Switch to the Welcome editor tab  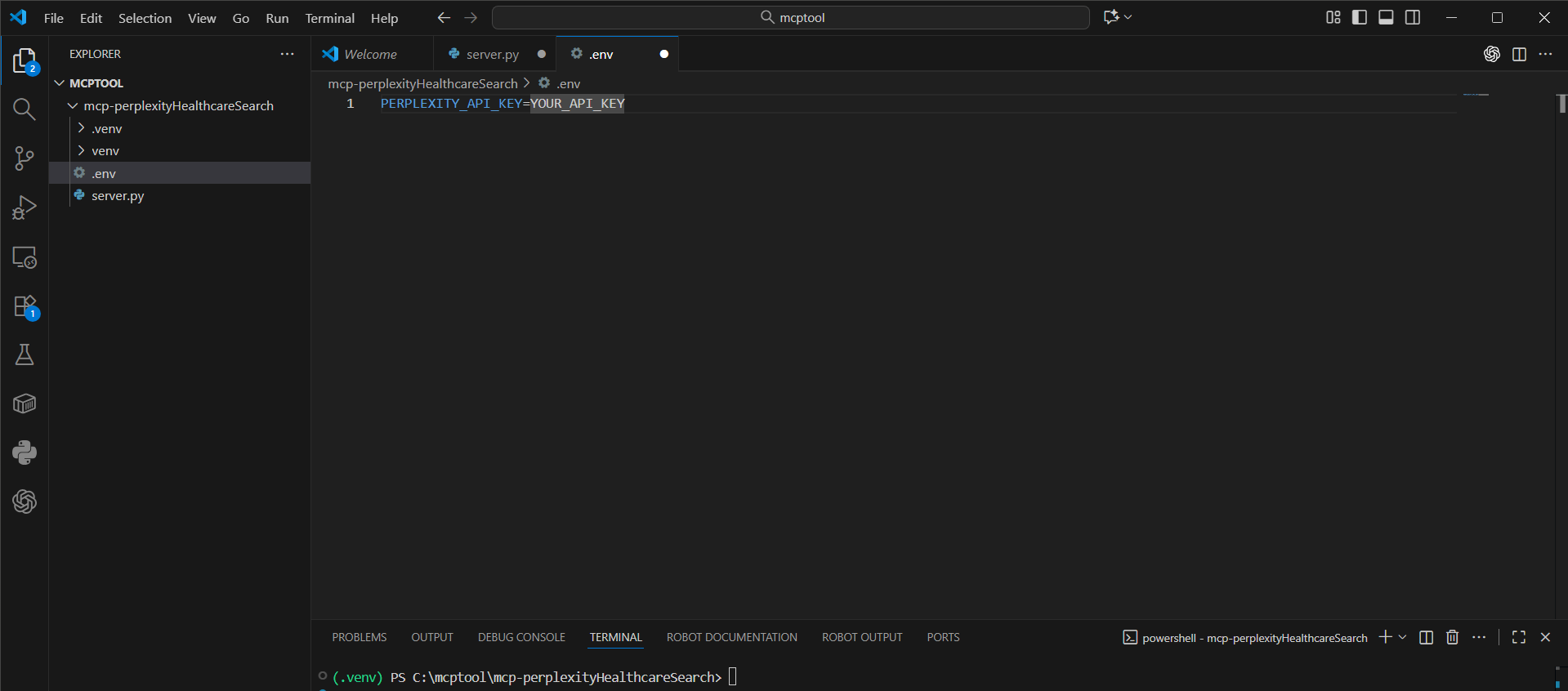(x=371, y=54)
